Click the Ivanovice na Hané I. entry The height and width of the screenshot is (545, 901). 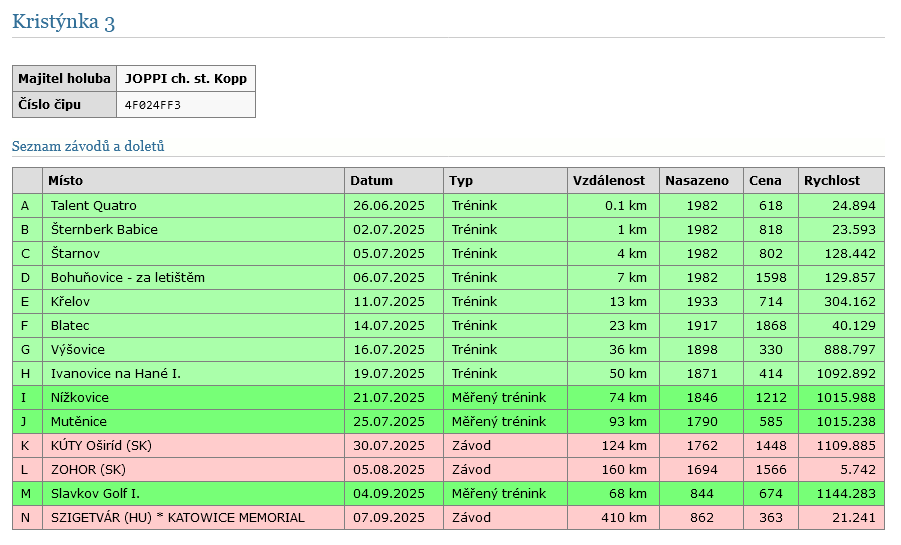[x=115, y=374]
